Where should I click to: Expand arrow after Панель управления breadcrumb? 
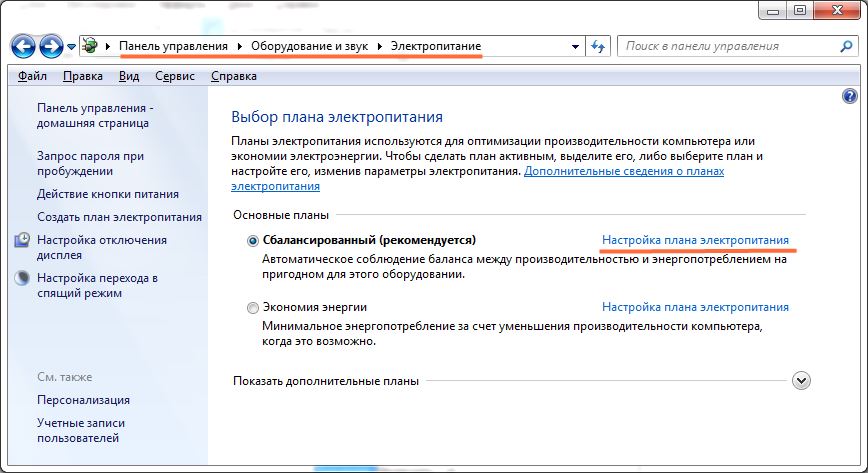240,47
